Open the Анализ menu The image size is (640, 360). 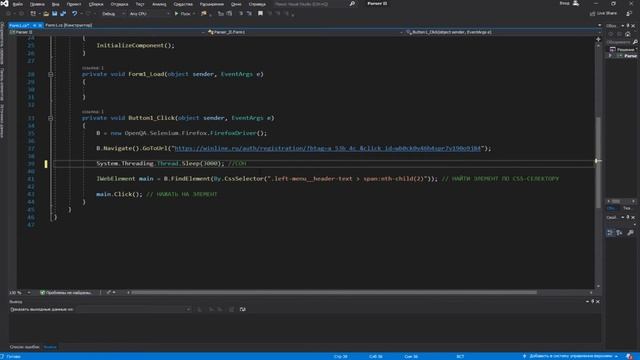pyautogui.click(x=159, y=4)
